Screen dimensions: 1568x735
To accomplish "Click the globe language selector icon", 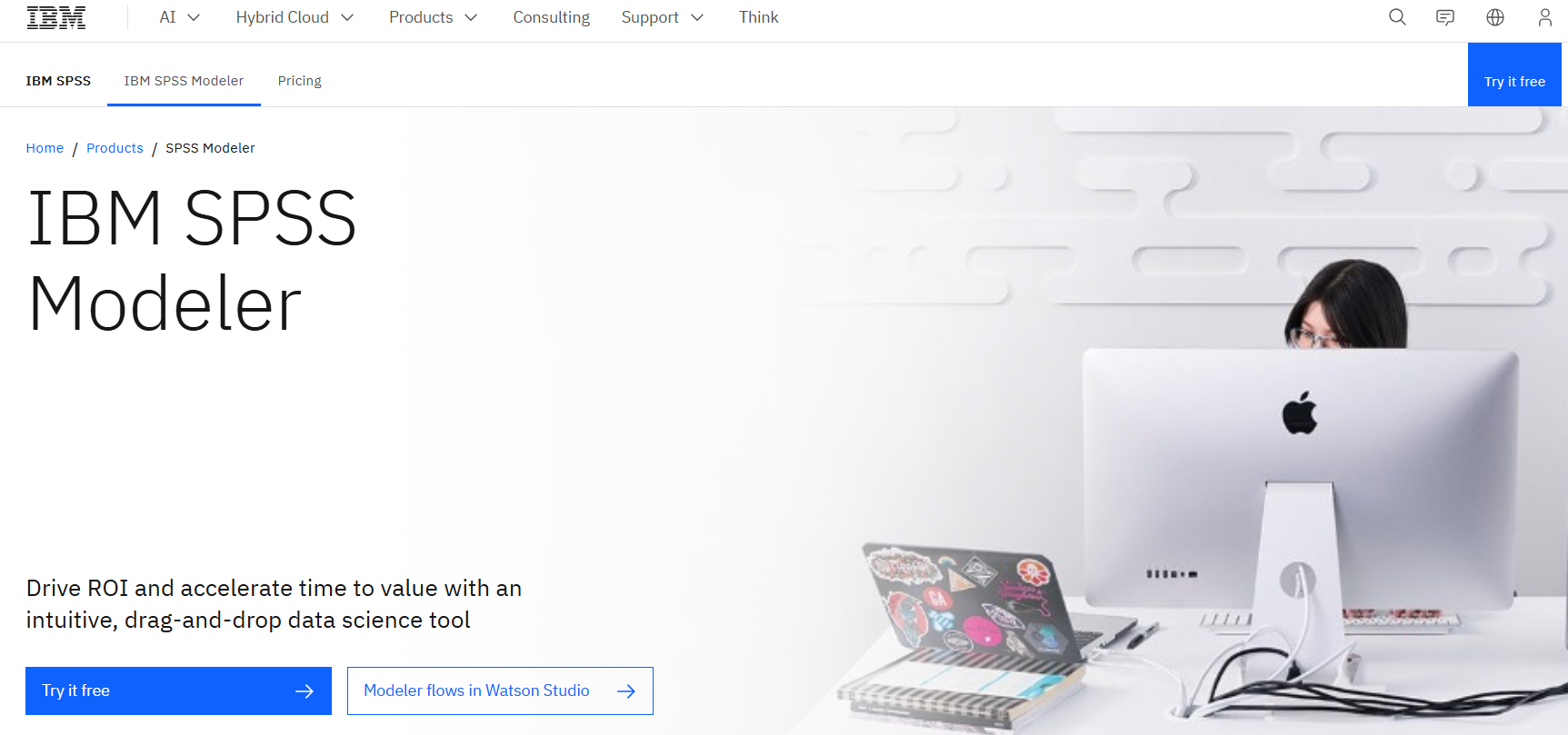I will point(1495,17).
